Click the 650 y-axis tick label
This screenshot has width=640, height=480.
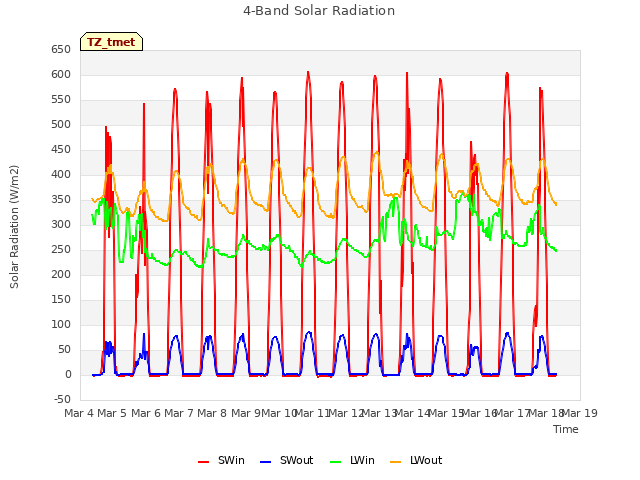(61, 50)
